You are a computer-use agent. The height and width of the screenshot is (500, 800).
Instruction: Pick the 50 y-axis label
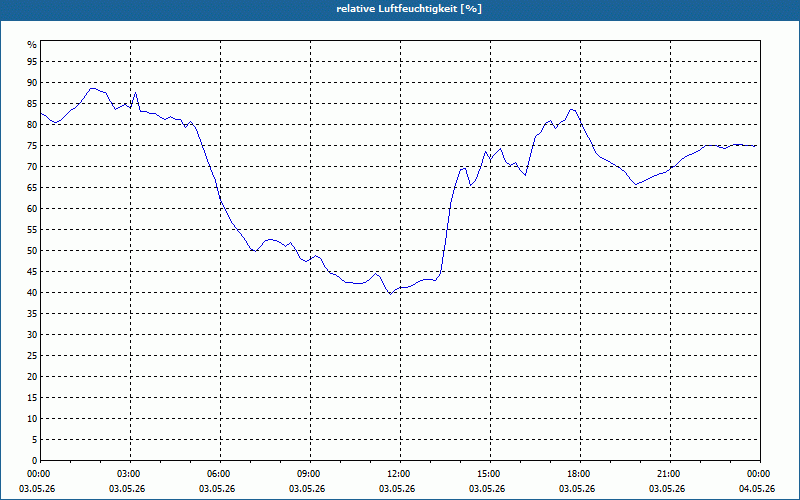coord(32,251)
